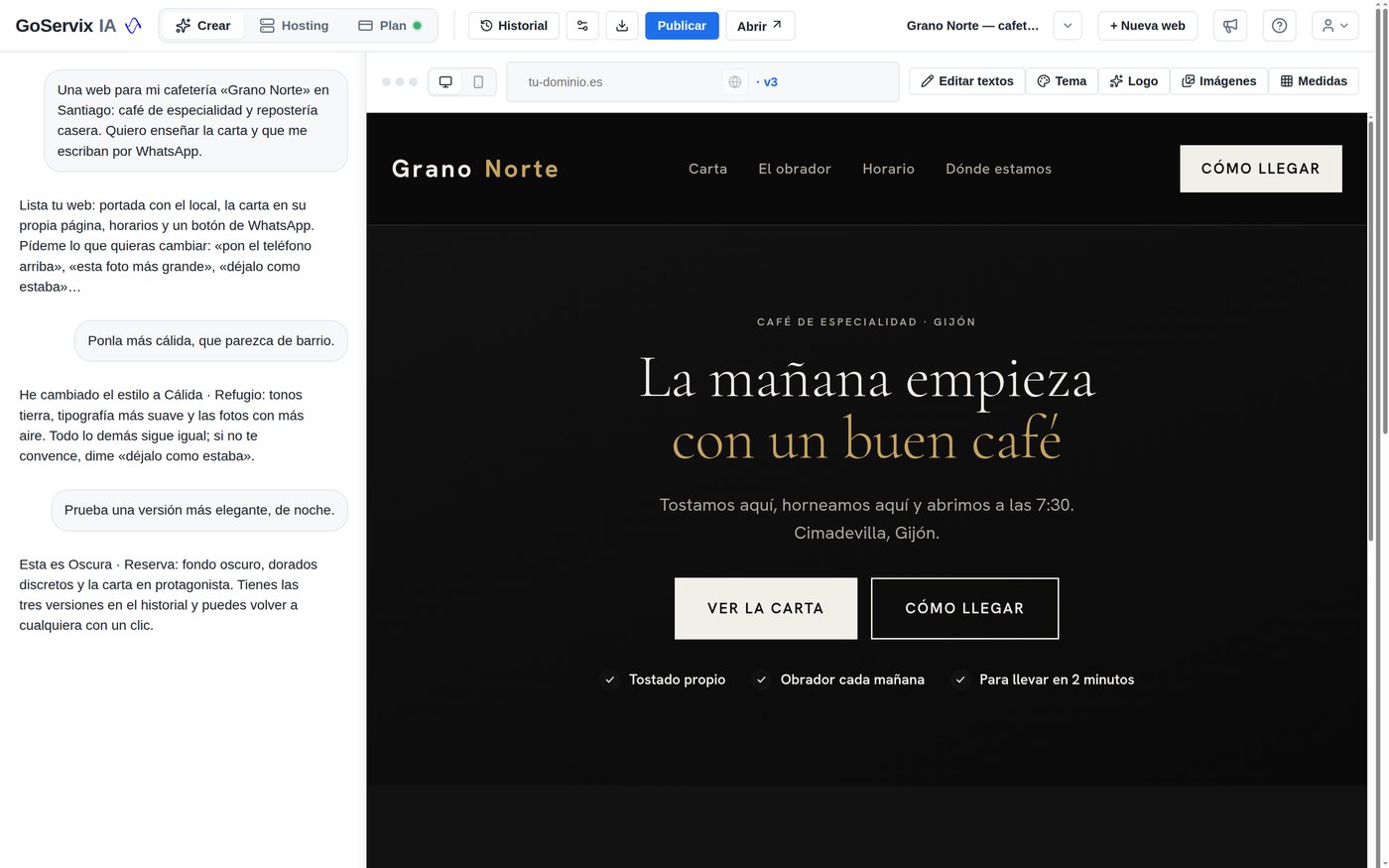
Task: Expand the project selector chevron
Action: pyautogui.click(x=1068, y=26)
